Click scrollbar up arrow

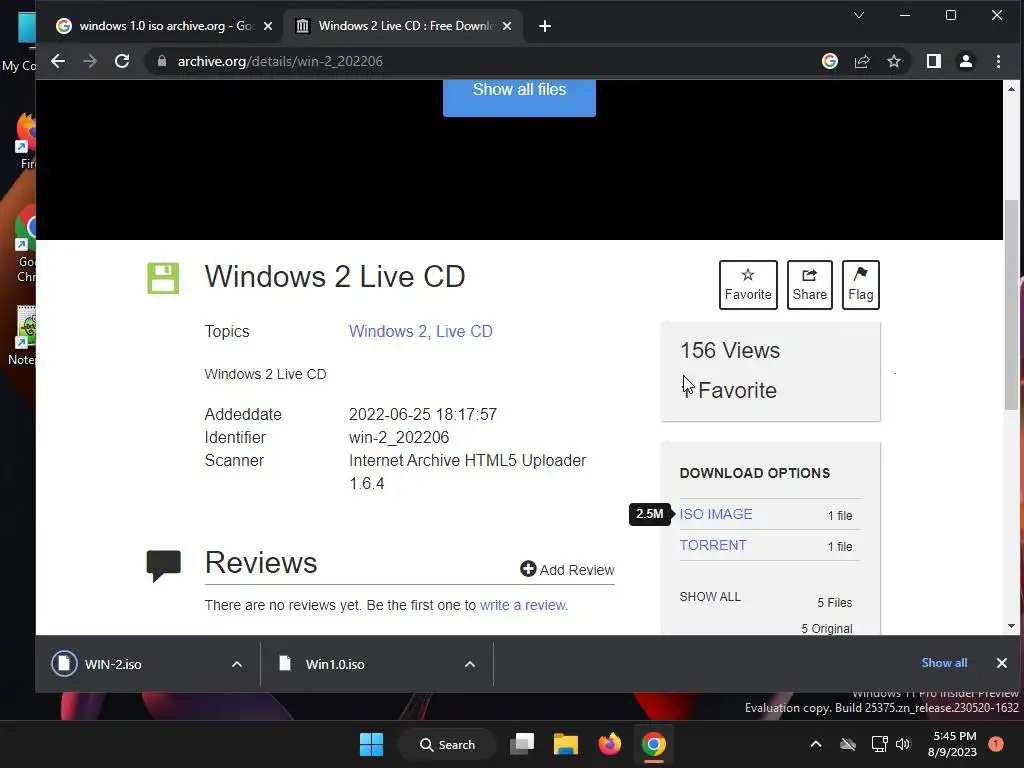pos(1012,88)
